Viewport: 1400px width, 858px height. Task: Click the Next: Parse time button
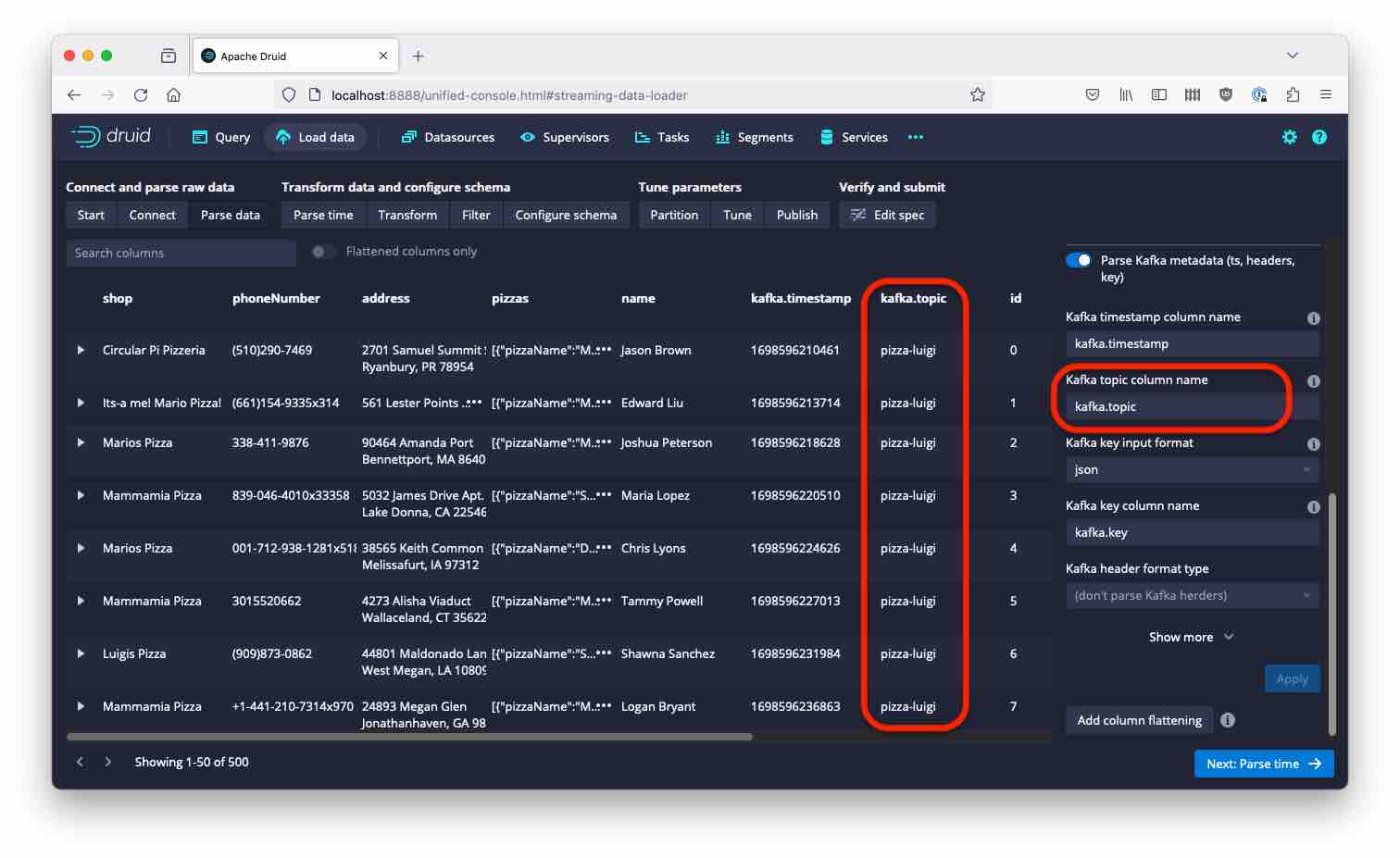pyautogui.click(x=1263, y=763)
